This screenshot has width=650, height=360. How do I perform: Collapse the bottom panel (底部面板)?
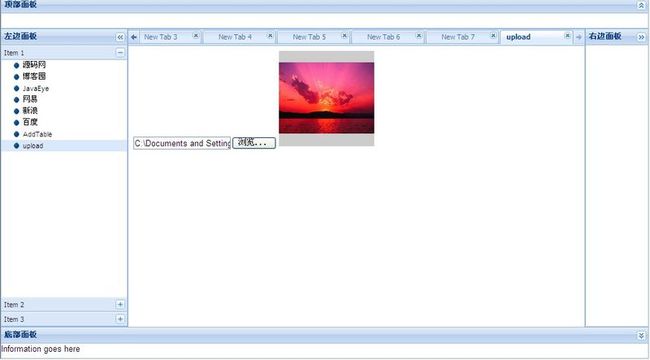coord(641,335)
